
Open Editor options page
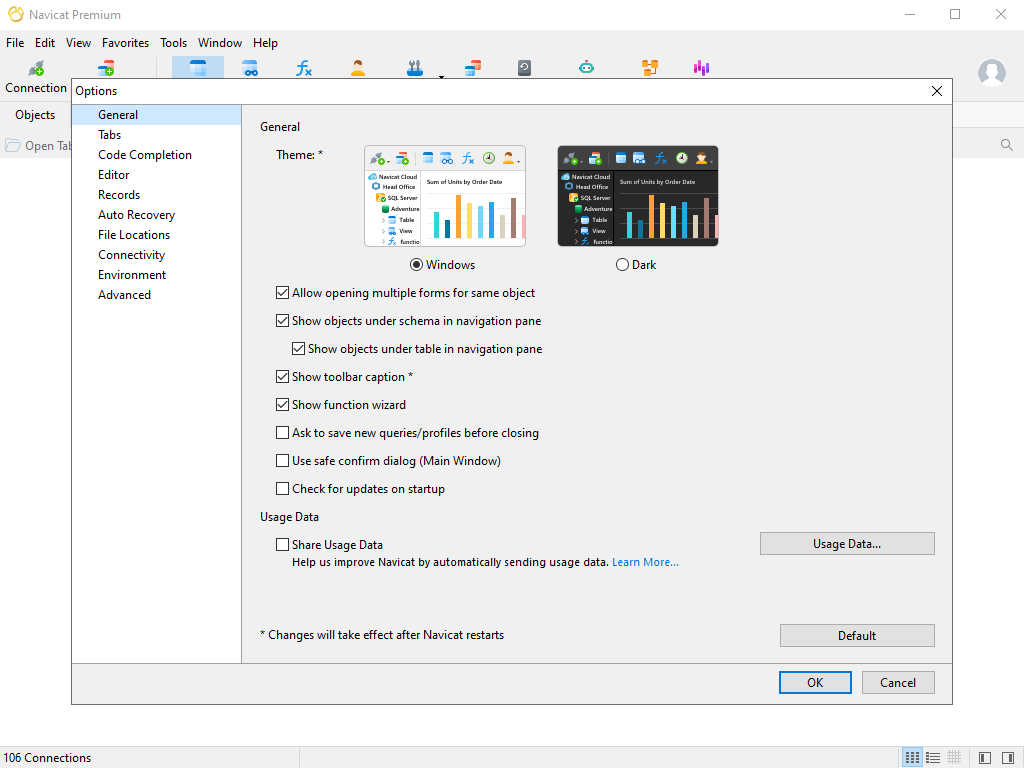point(157,175)
